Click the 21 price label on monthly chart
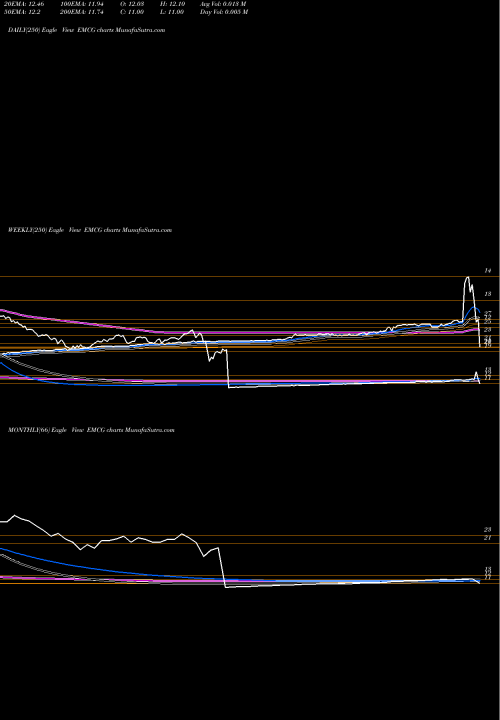 point(488,538)
